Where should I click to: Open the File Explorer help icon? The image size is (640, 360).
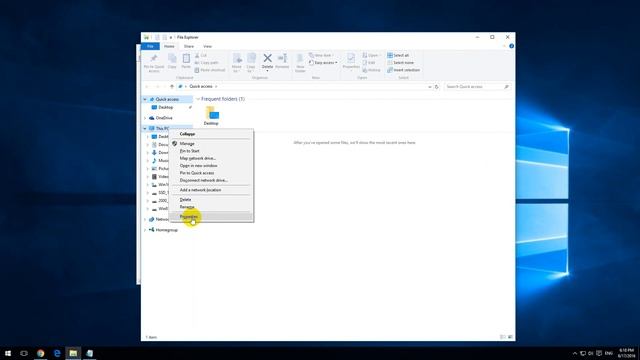coord(511,46)
